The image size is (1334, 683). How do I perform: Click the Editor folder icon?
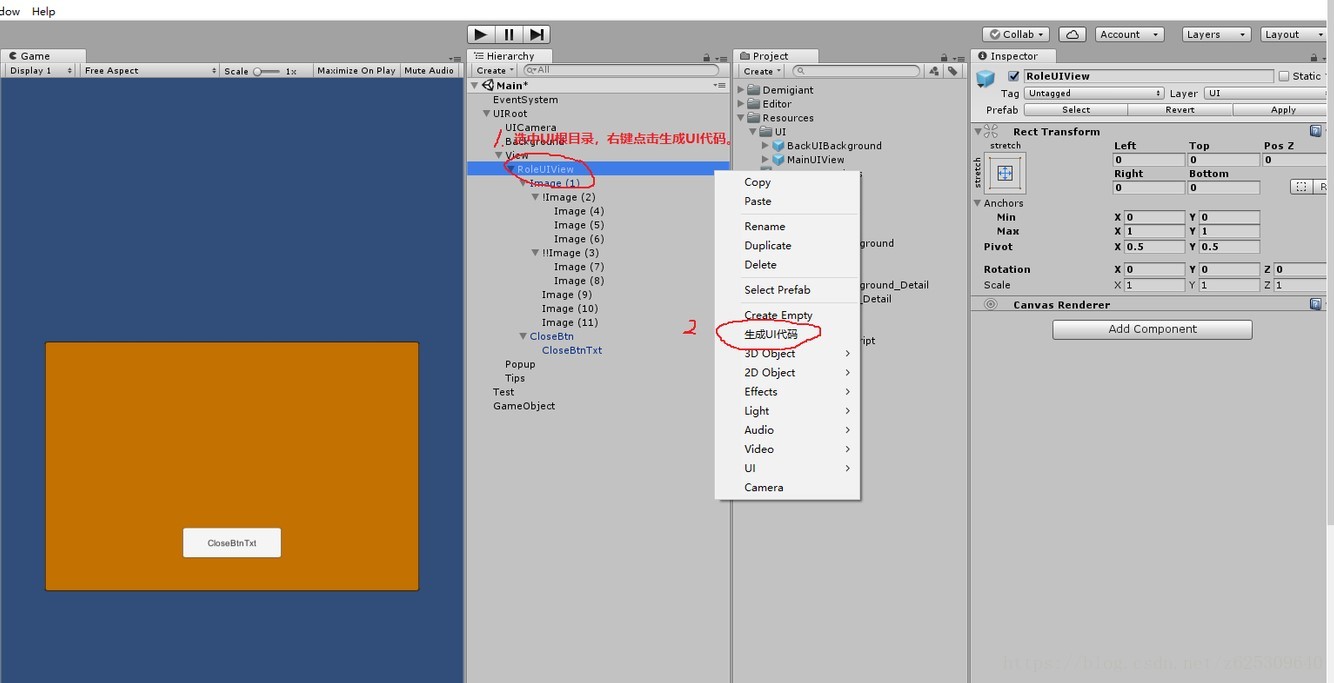click(x=754, y=103)
